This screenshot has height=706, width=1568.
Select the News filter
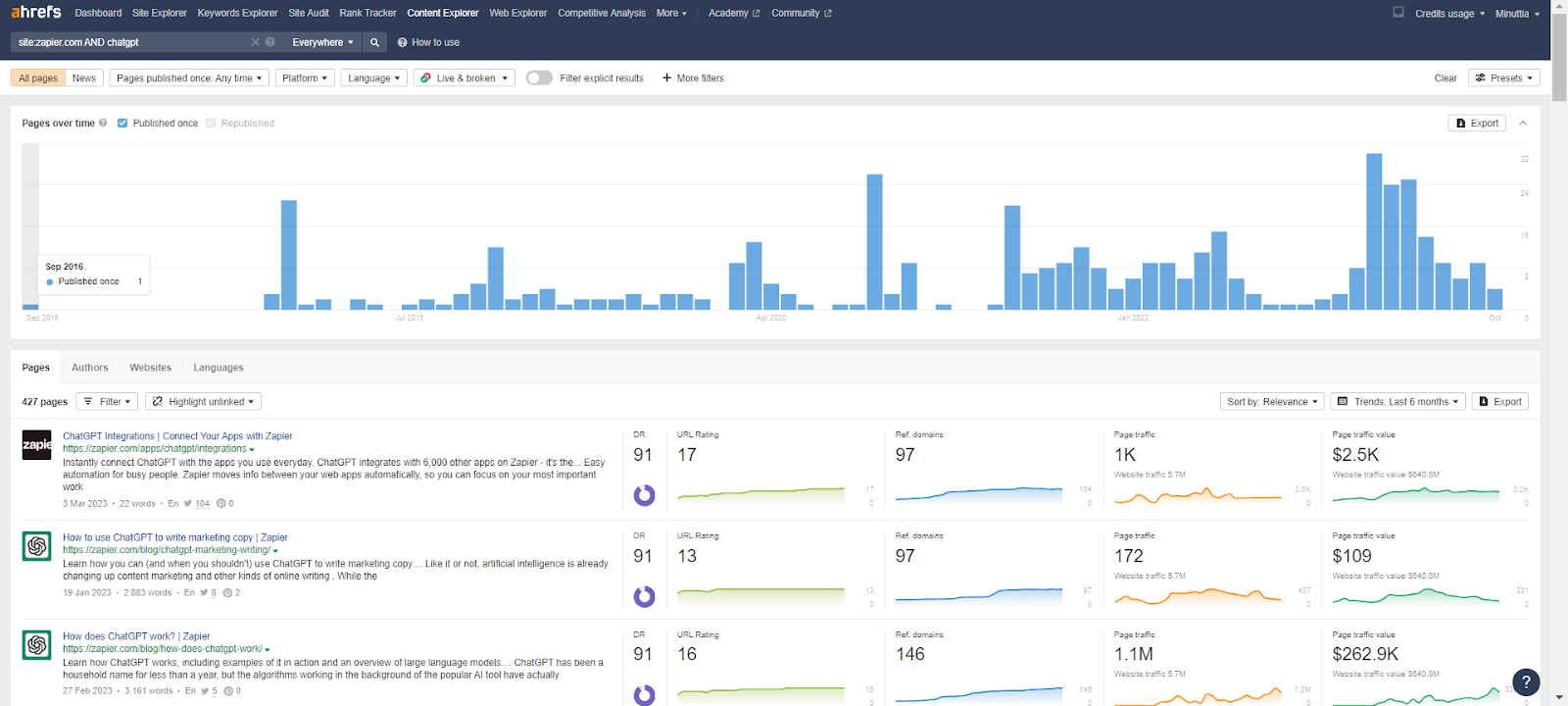(84, 77)
